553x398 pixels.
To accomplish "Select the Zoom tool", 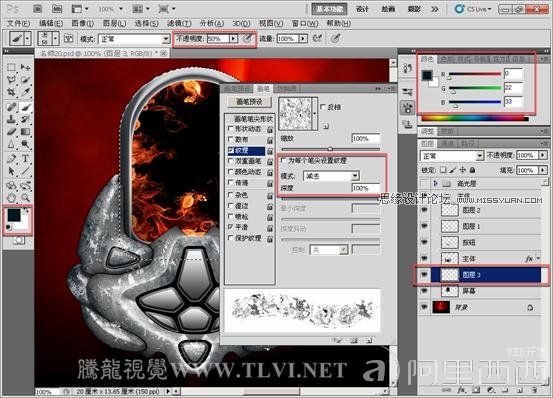I will [x=25, y=198].
